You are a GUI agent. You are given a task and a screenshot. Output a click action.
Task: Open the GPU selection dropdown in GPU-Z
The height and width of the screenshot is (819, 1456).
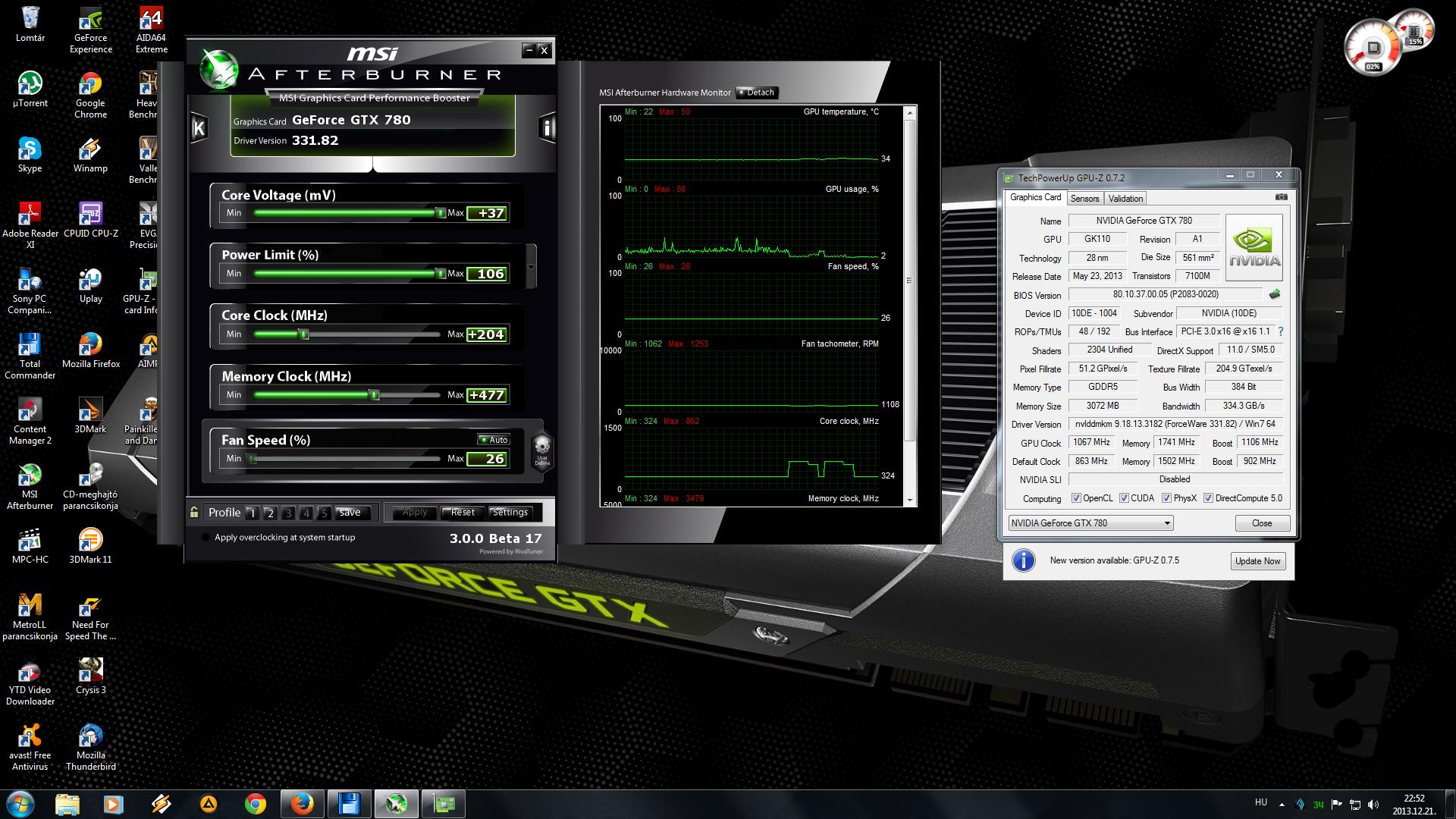pyautogui.click(x=1090, y=523)
